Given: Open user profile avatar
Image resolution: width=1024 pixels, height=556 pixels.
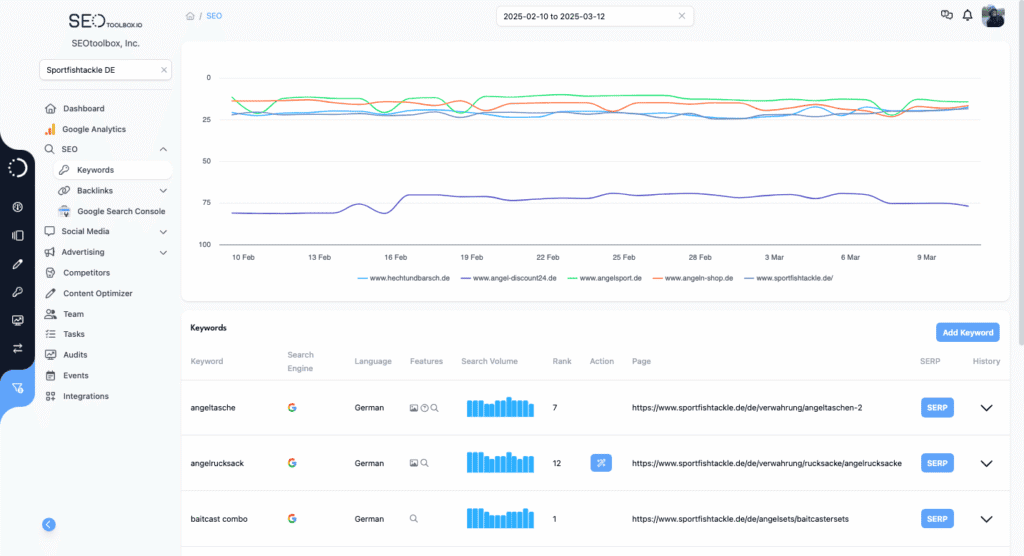Looking at the screenshot, I should pyautogui.click(x=993, y=16).
